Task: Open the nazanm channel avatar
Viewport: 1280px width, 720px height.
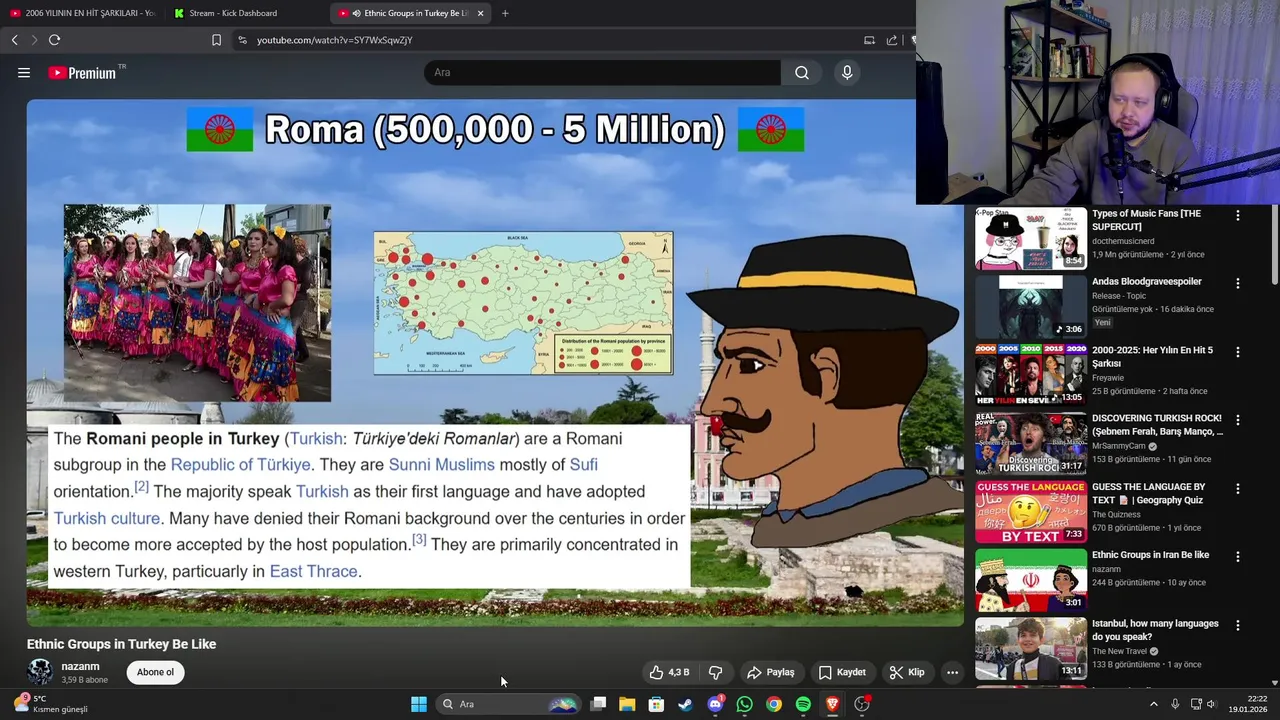Action: (x=40, y=672)
